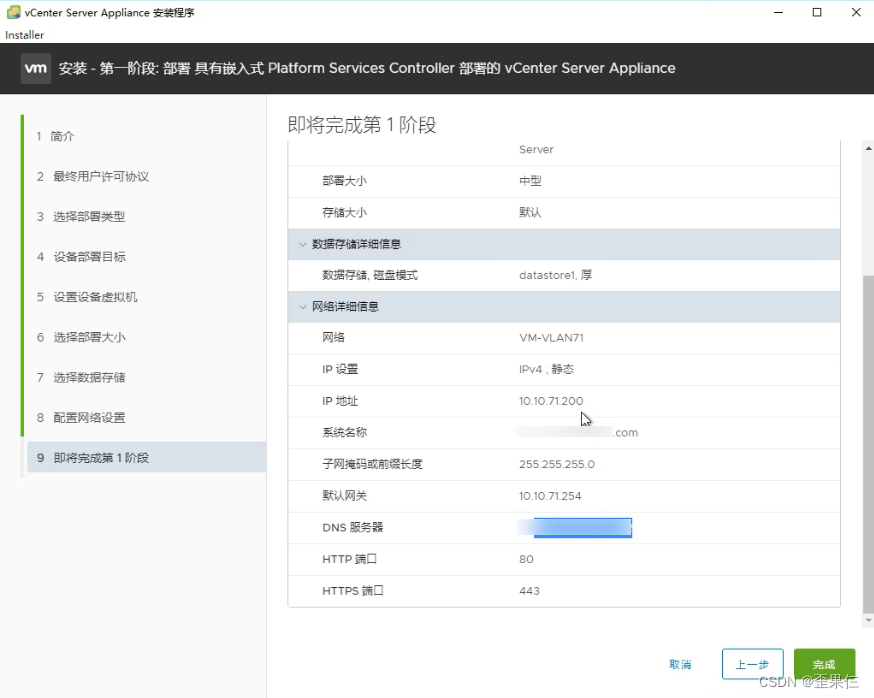
Task: Maximize the installer window
Action: (x=817, y=12)
